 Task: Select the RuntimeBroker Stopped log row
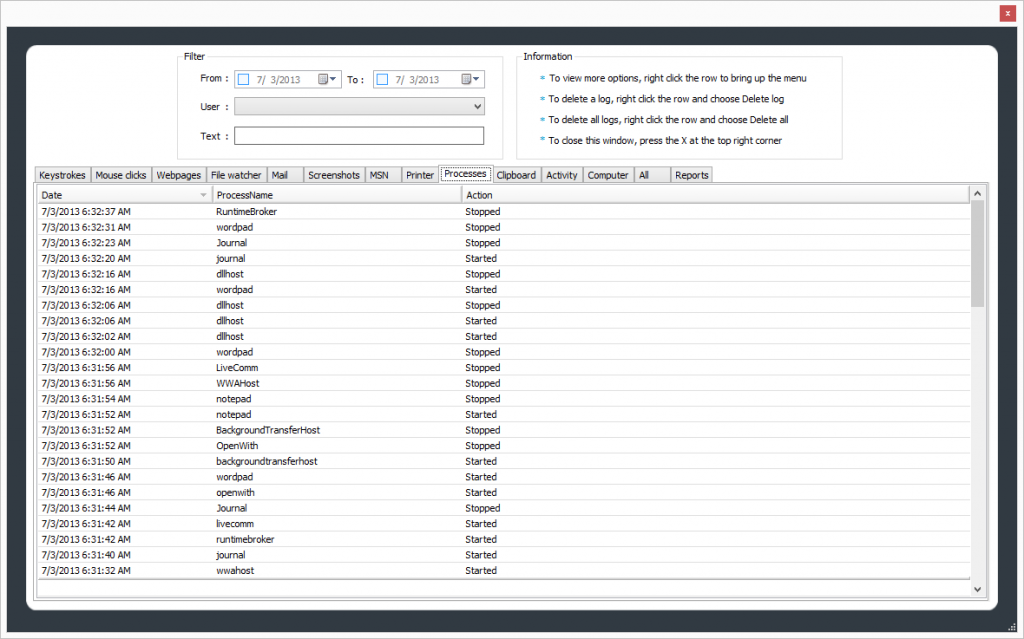(400, 212)
